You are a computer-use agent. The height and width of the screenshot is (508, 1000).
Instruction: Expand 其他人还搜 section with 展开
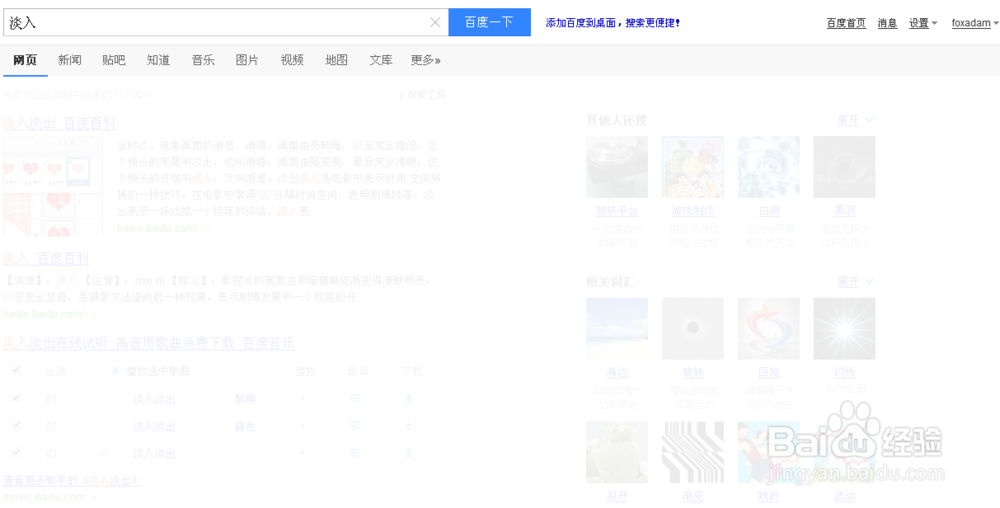pos(855,120)
